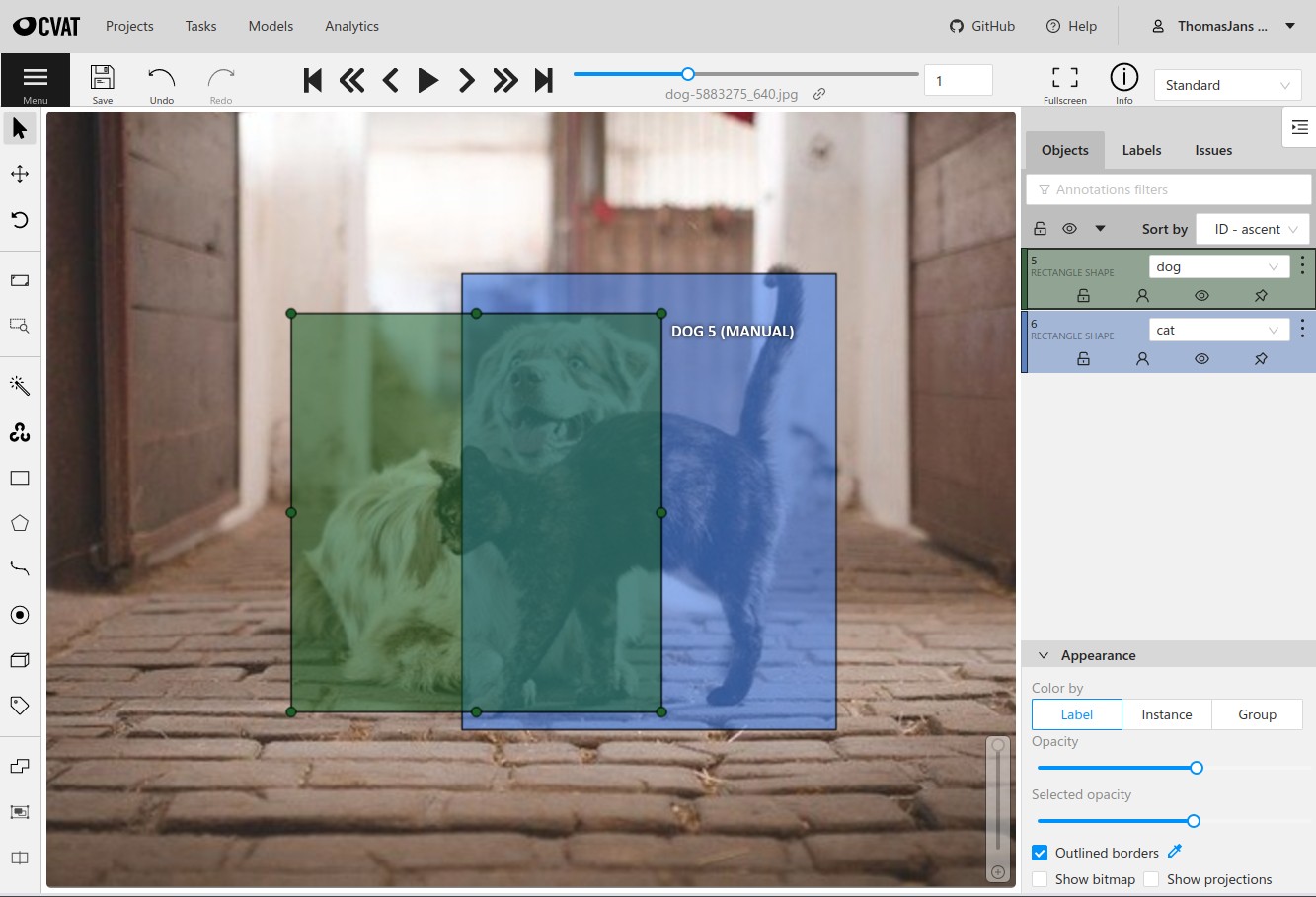
Task: Open the dog label dropdown
Action: point(1218,265)
